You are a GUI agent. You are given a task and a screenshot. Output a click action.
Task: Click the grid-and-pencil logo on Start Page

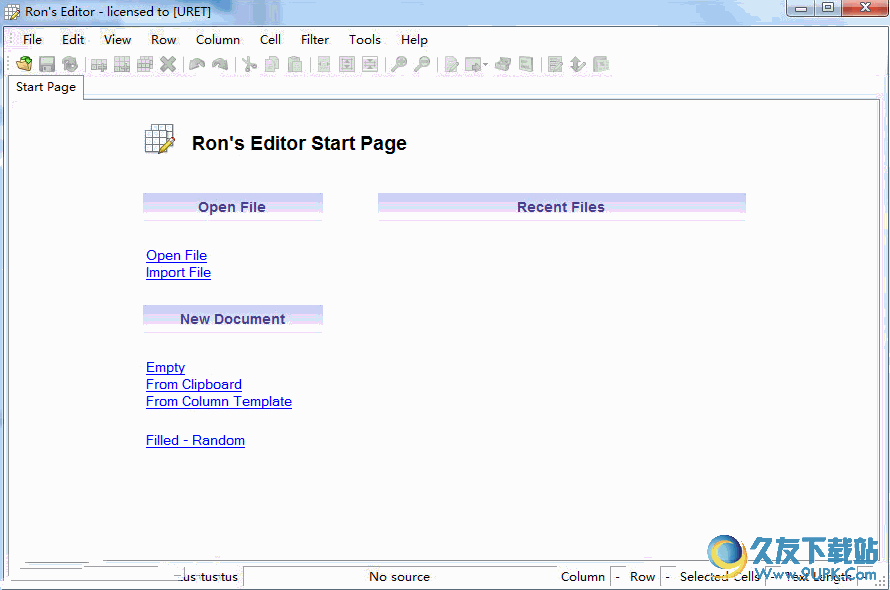(159, 139)
